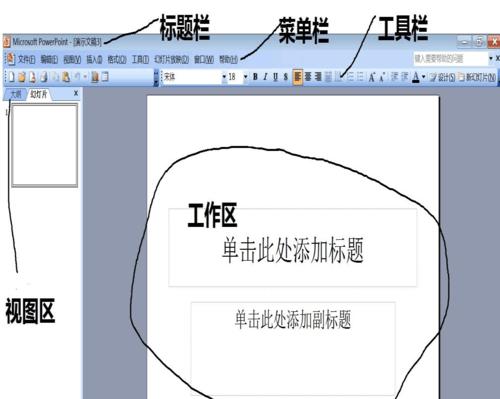Screen dimensions: 500x399
Task: Click the Center align icon
Action: [308, 77]
